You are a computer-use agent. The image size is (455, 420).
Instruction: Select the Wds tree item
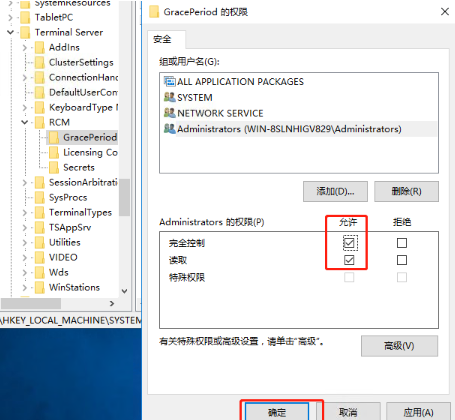(x=59, y=272)
